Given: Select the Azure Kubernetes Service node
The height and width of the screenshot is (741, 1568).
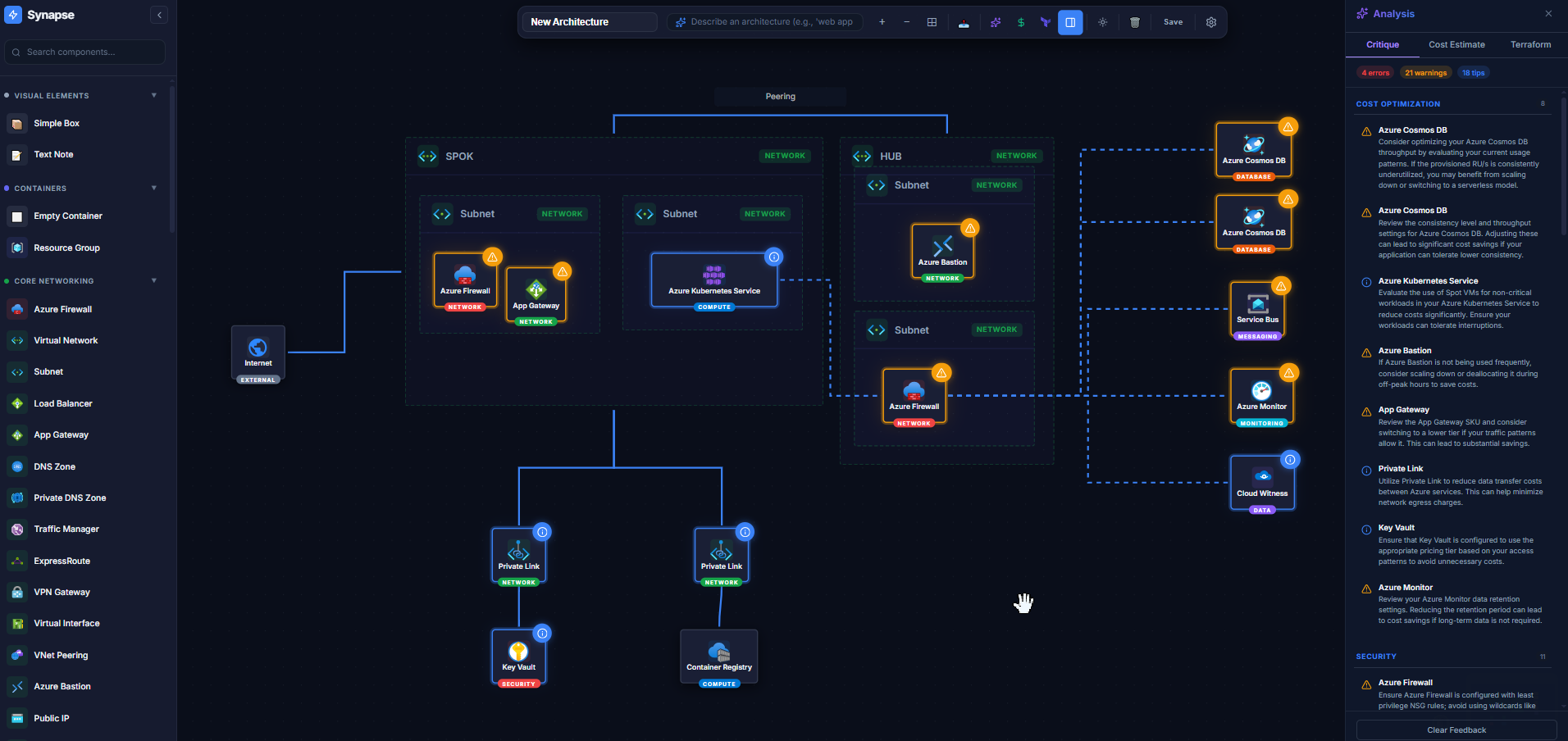Looking at the screenshot, I should tap(713, 280).
